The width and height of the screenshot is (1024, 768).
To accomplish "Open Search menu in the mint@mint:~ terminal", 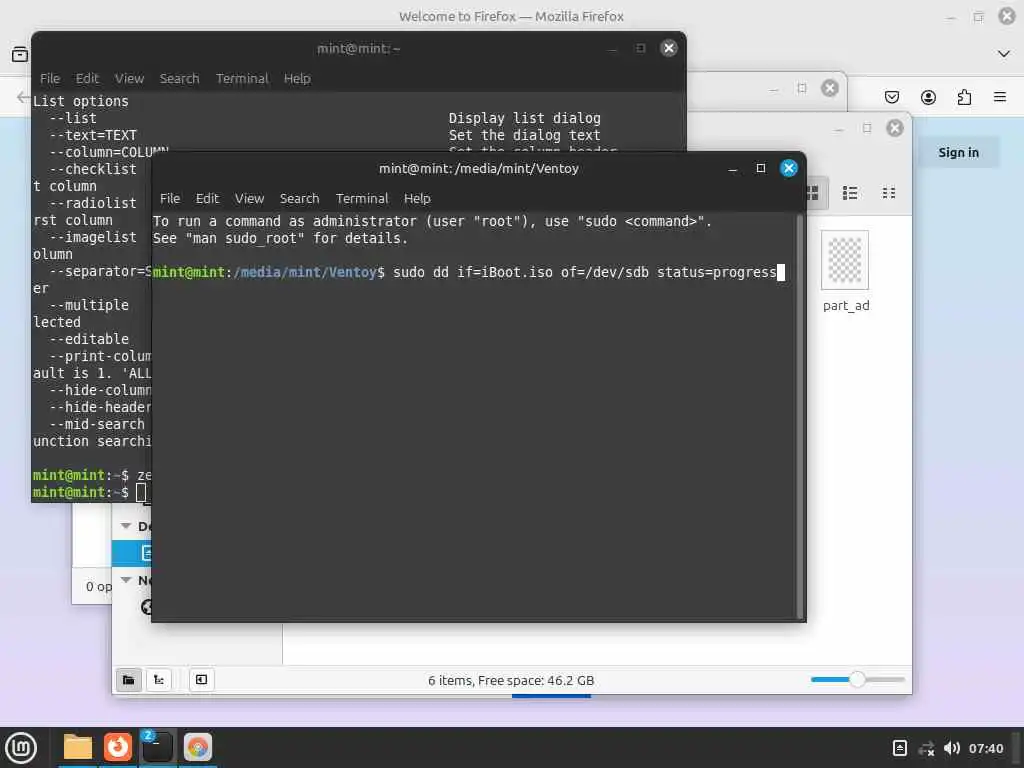I will (x=180, y=78).
